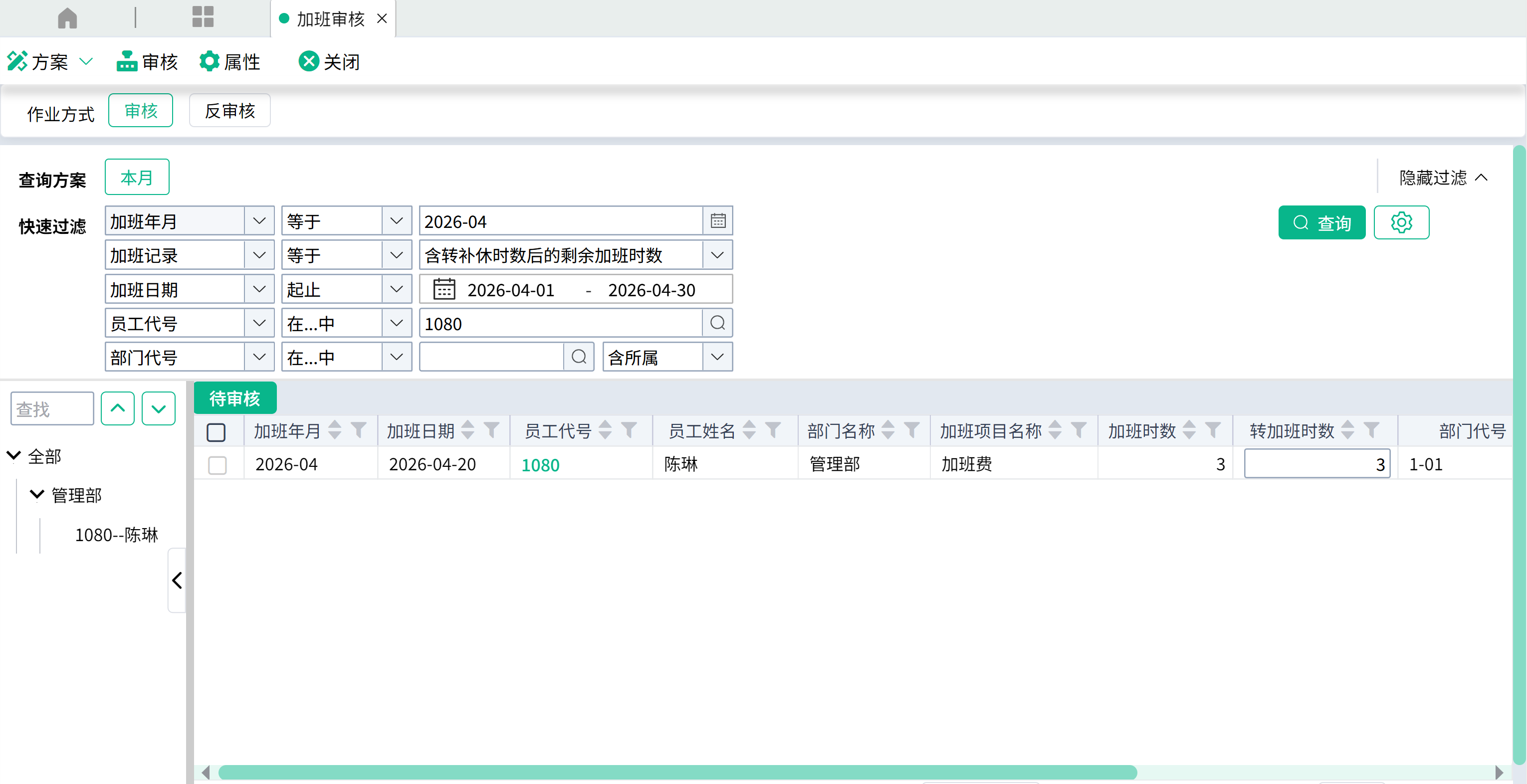
Task: Collapse the left tree panel arrow
Action: 177,580
